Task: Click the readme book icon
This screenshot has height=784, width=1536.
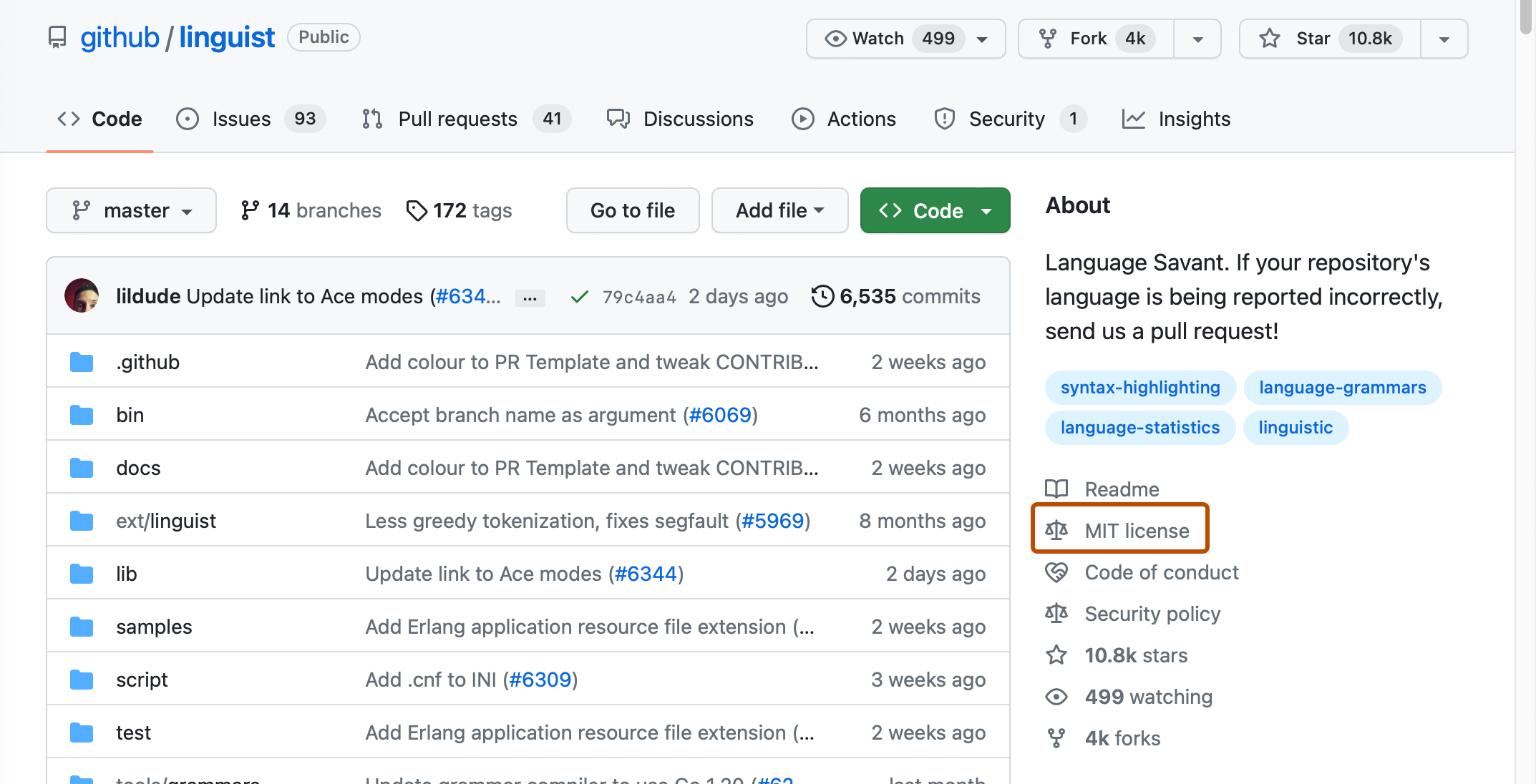Action: (1056, 489)
